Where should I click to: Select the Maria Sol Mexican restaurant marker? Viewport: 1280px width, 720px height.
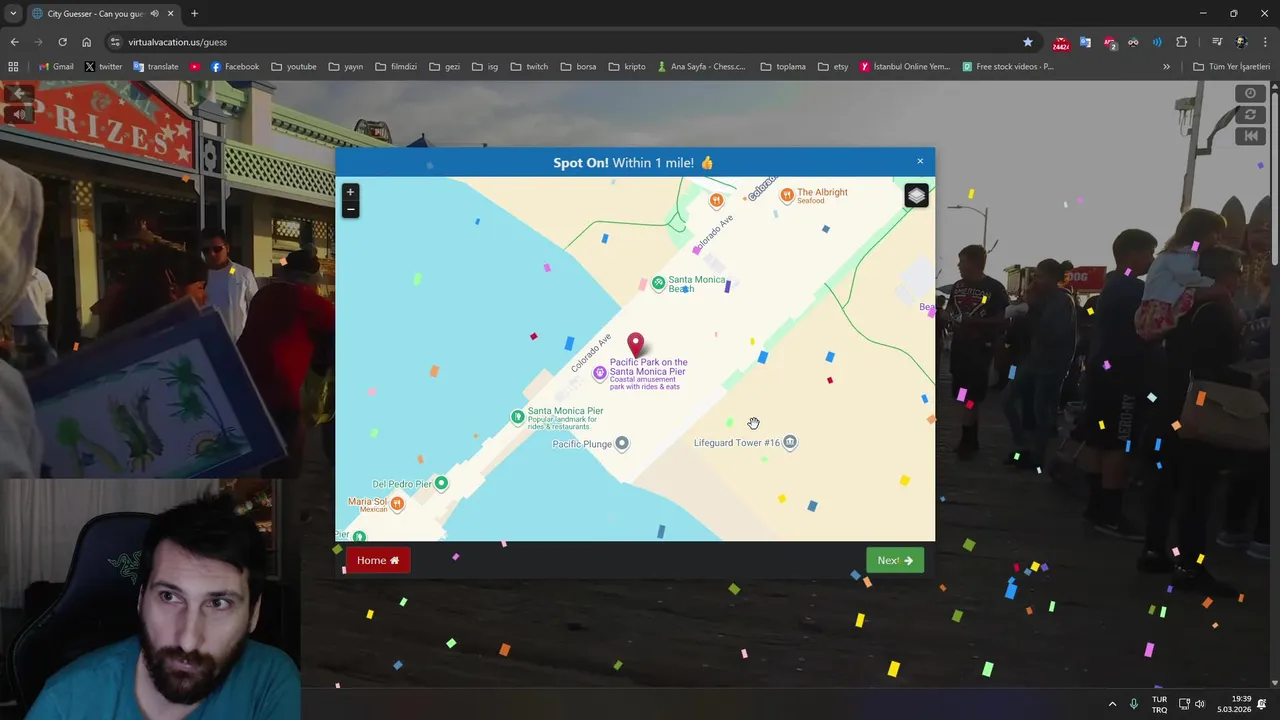pyautogui.click(x=397, y=504)
